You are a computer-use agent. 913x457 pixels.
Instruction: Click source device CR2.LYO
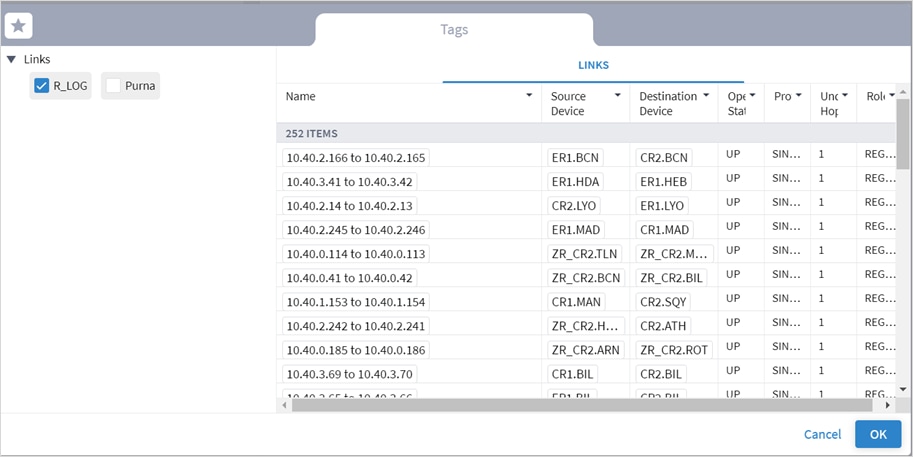click(x=574, y=206)
